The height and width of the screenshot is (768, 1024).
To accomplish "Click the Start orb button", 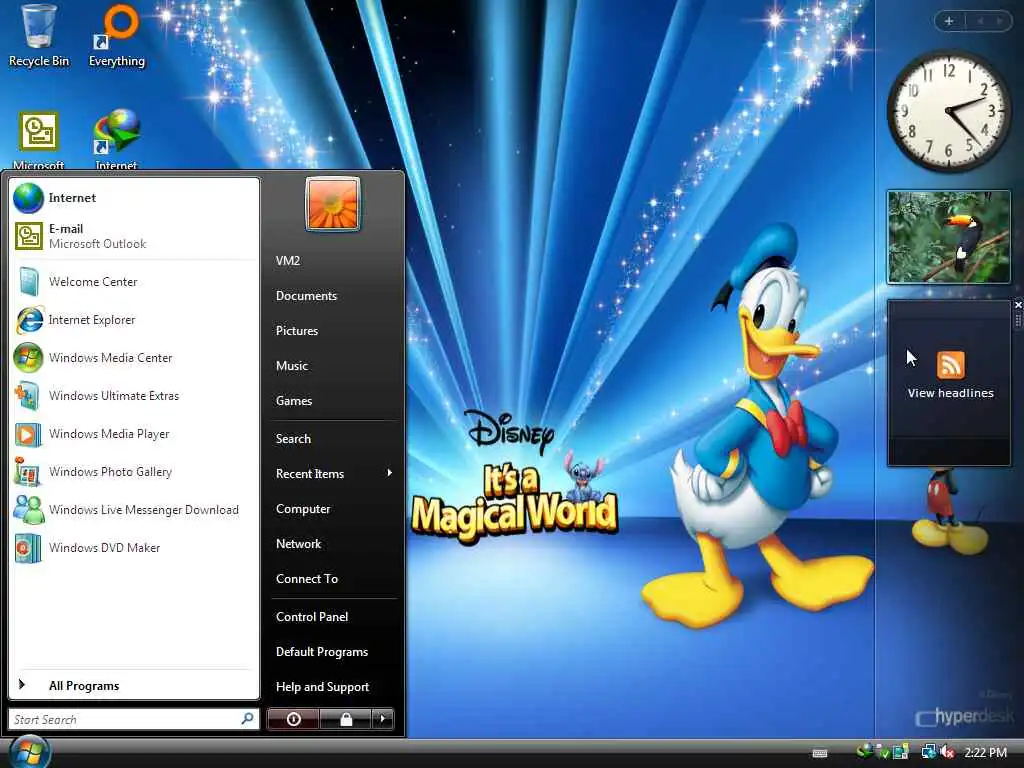I will click(x=29, y=752).
